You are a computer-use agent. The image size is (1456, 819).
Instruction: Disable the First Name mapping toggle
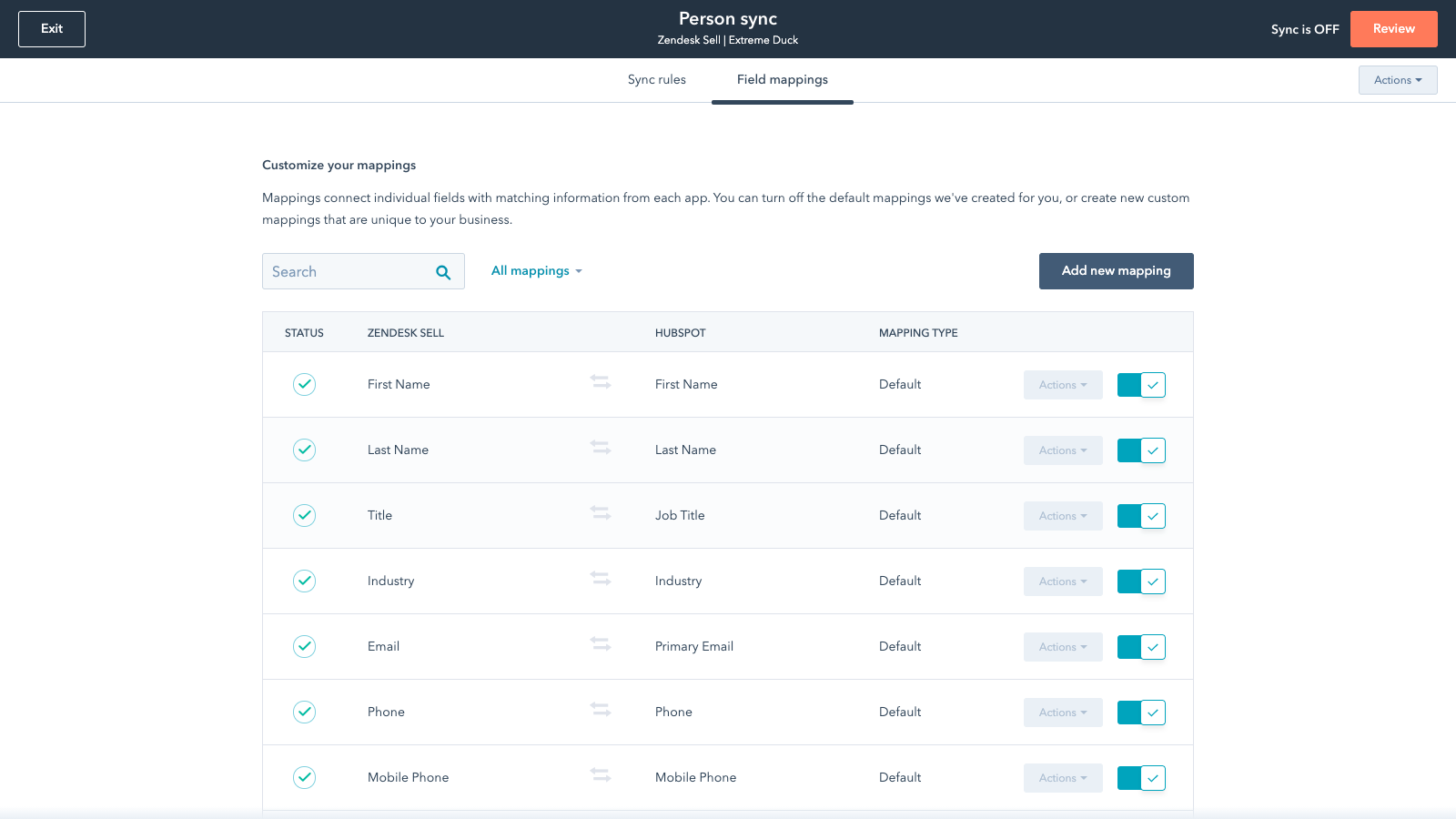(x=1141, y=385)
